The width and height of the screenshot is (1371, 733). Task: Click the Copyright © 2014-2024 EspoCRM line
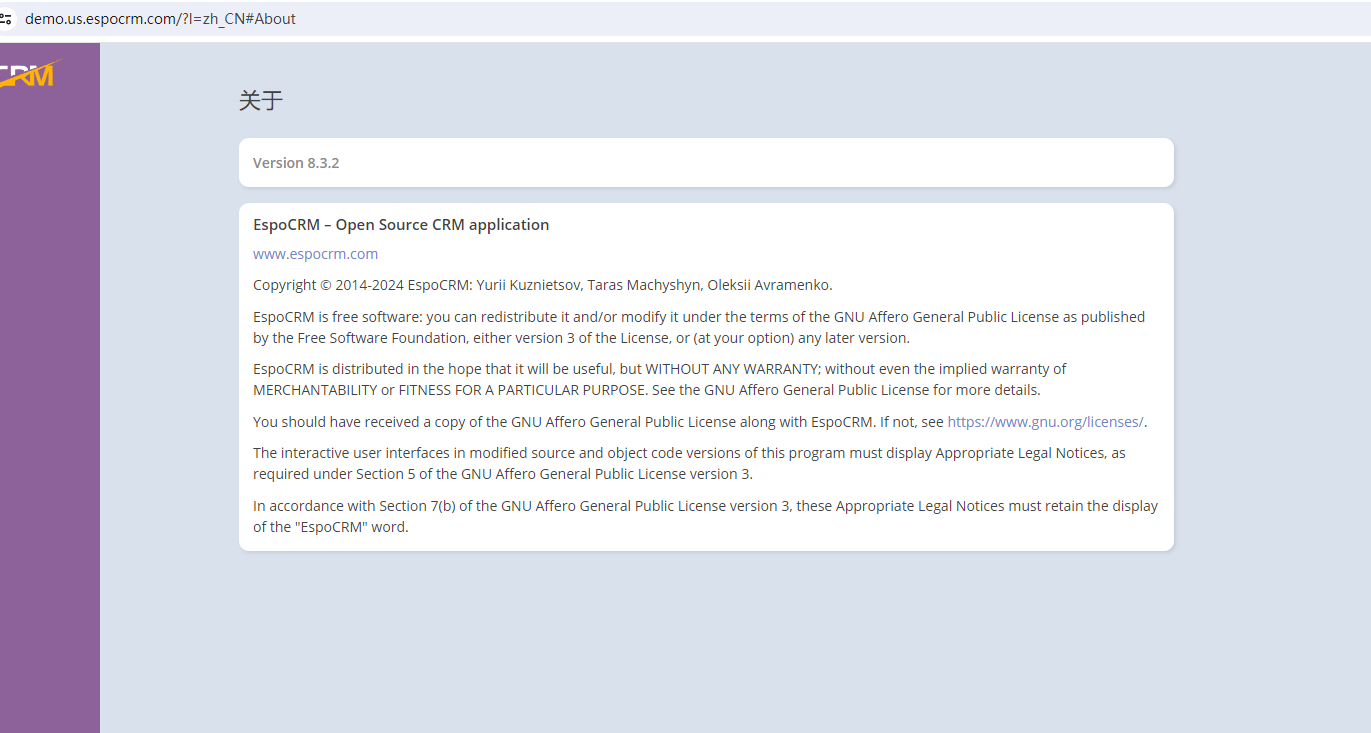(542, 285)
